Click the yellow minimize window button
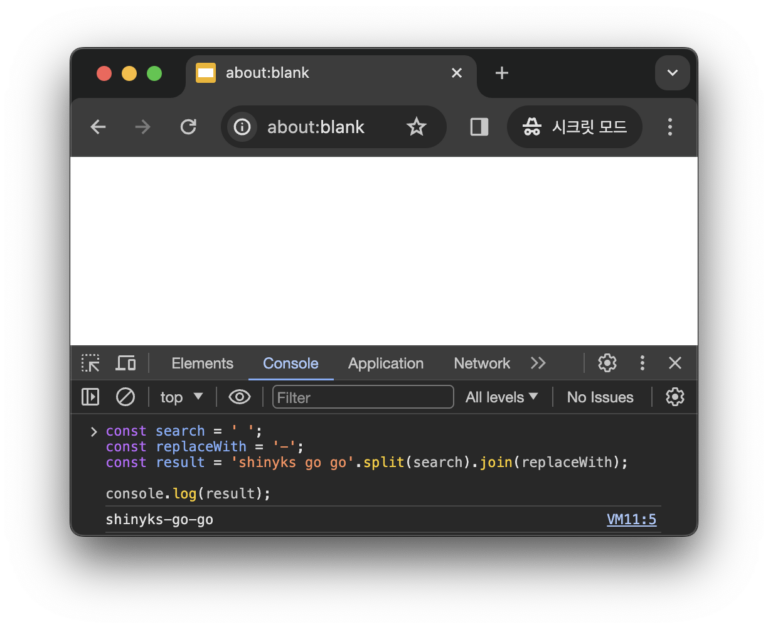The image size is (768, 629). point(129,73)
